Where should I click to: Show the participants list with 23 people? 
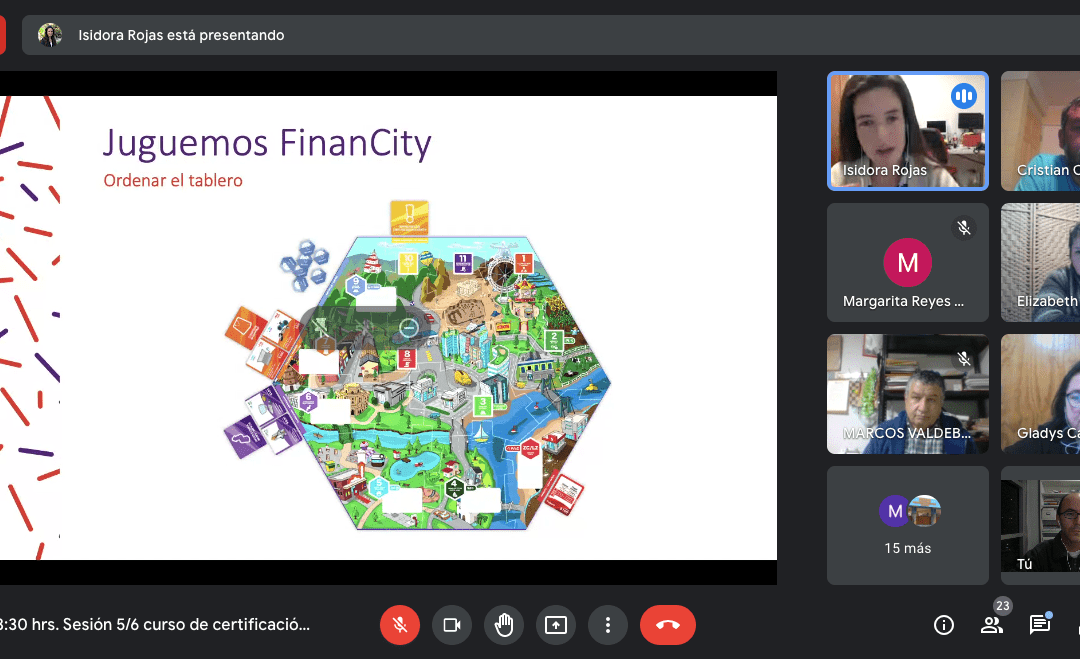pyautogui.click(x=992, y=625)
